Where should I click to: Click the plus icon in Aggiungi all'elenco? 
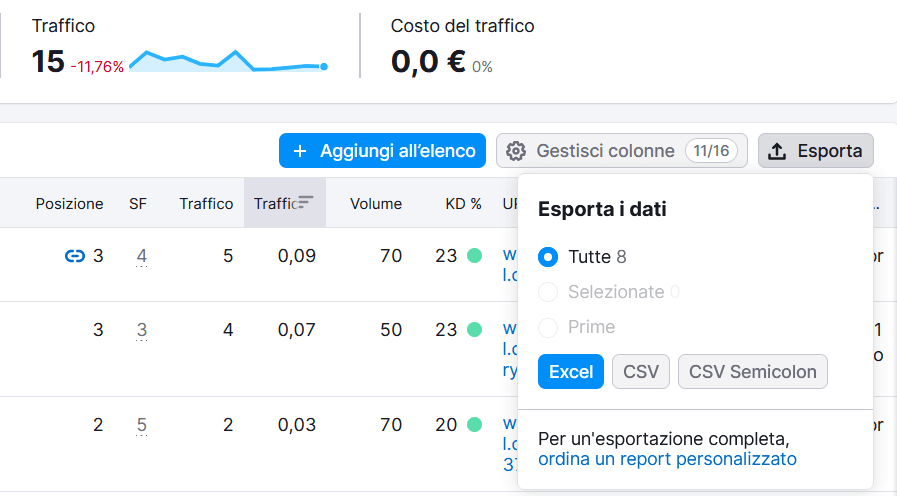(299, 151)
